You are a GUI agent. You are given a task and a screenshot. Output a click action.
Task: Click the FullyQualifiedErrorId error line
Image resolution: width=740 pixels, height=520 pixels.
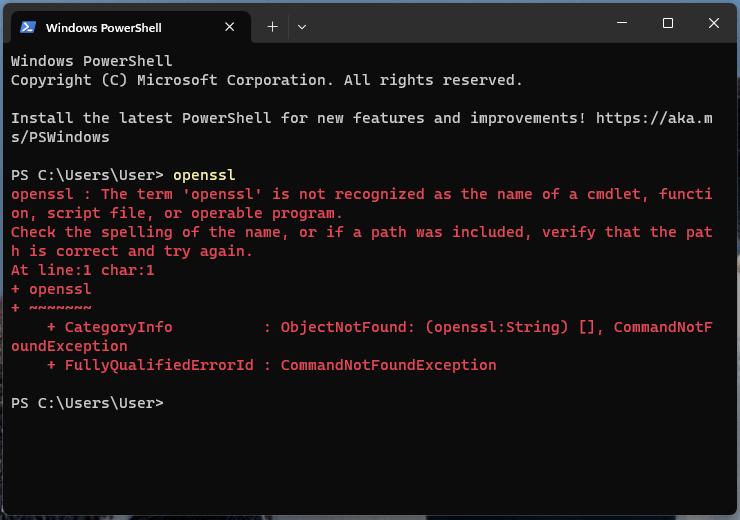pyautogui.click(x=272, y=365)
